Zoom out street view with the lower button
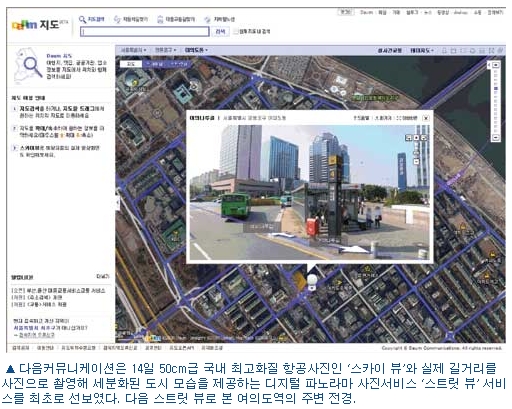The width and height of the screenshot is (512, 409). point(417,162)
